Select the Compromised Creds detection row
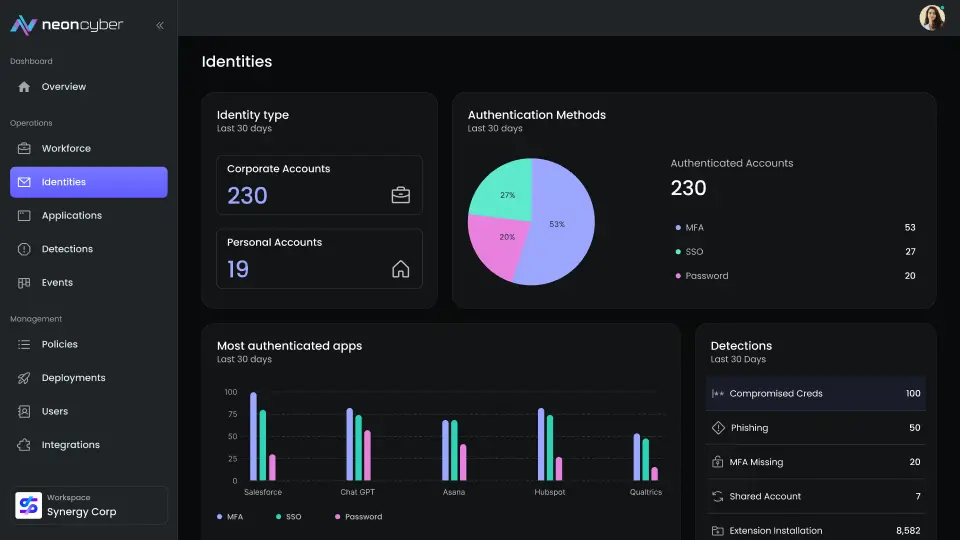The width and height of the screenshot is (960, 540). (x=815, y=393)
